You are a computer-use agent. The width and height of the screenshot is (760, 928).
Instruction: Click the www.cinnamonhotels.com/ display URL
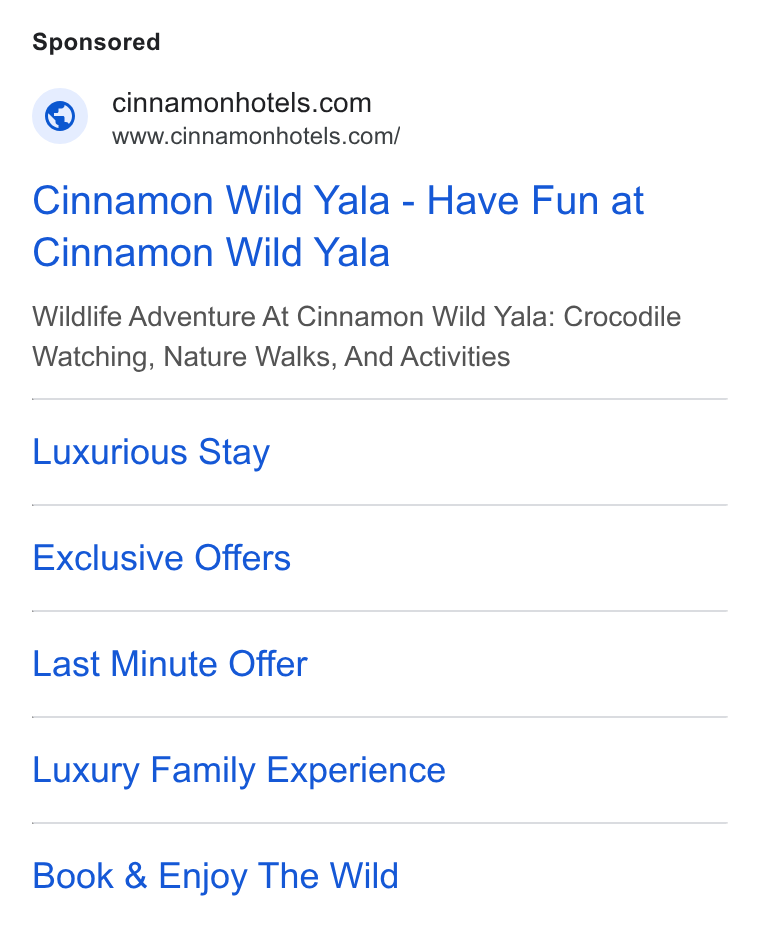click(256, 136)
